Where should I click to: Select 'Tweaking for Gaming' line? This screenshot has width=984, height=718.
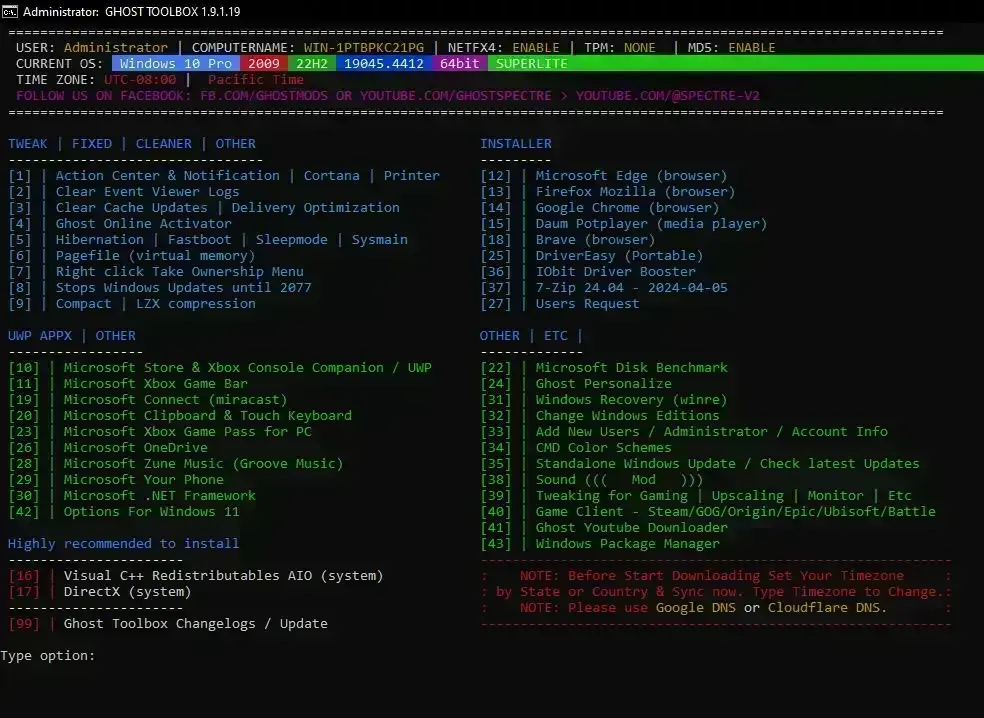coord(696,496)
